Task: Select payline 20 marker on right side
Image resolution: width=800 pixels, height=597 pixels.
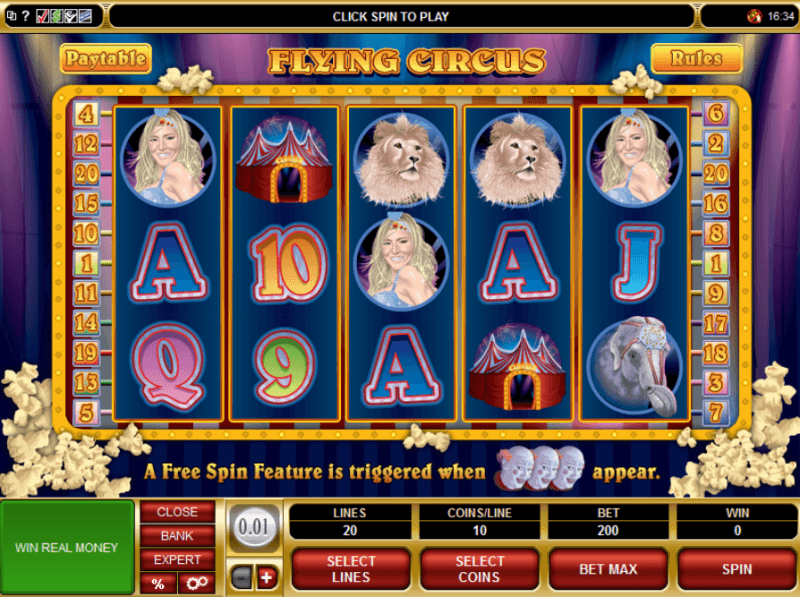Action: (715, 174)
